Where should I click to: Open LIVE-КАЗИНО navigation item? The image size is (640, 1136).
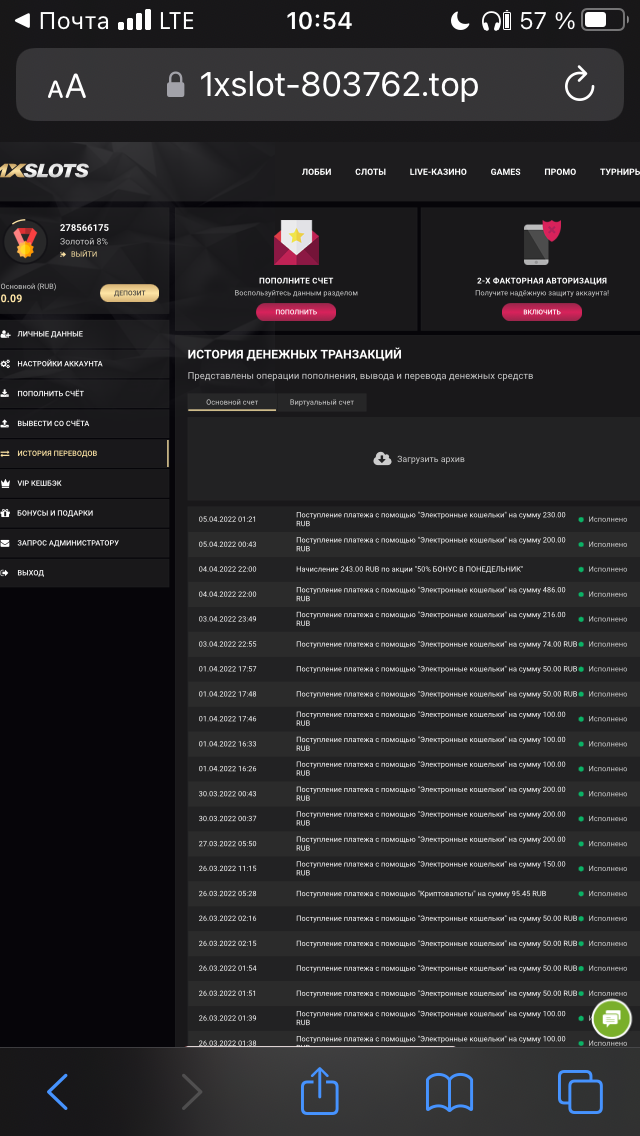click(438, 172)
